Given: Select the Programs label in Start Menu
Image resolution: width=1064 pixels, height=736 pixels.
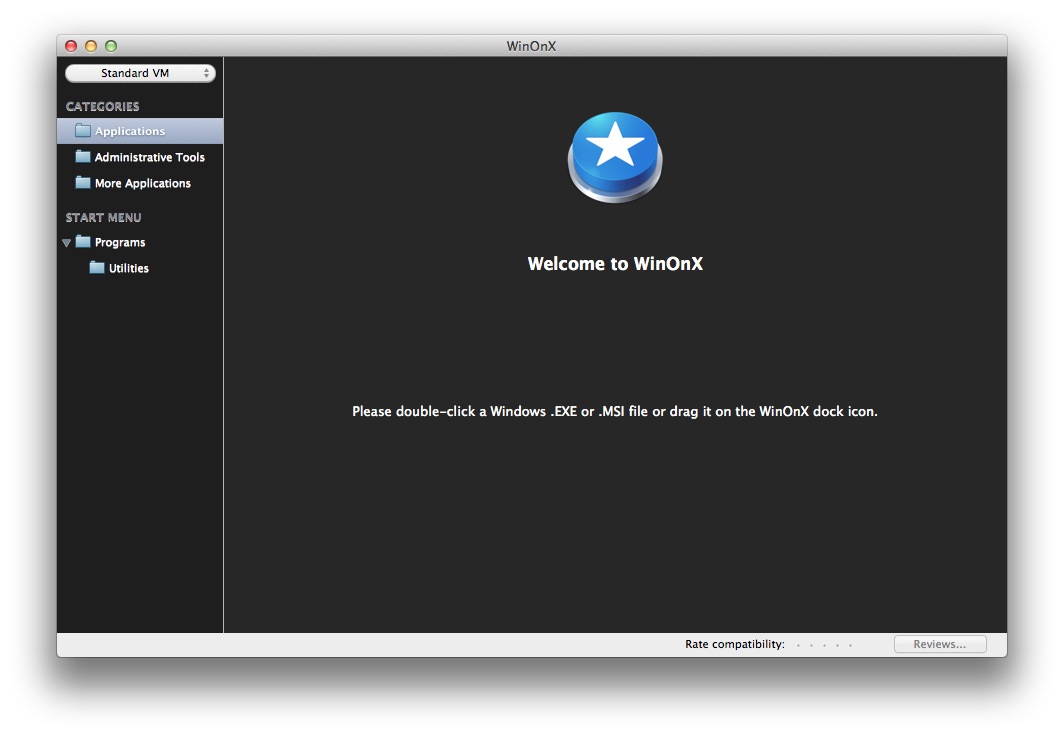Looking at the screenshot, I should (120, 242).
